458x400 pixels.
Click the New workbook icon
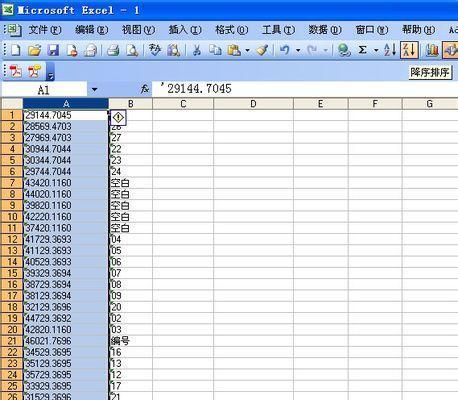coord(16,50)
